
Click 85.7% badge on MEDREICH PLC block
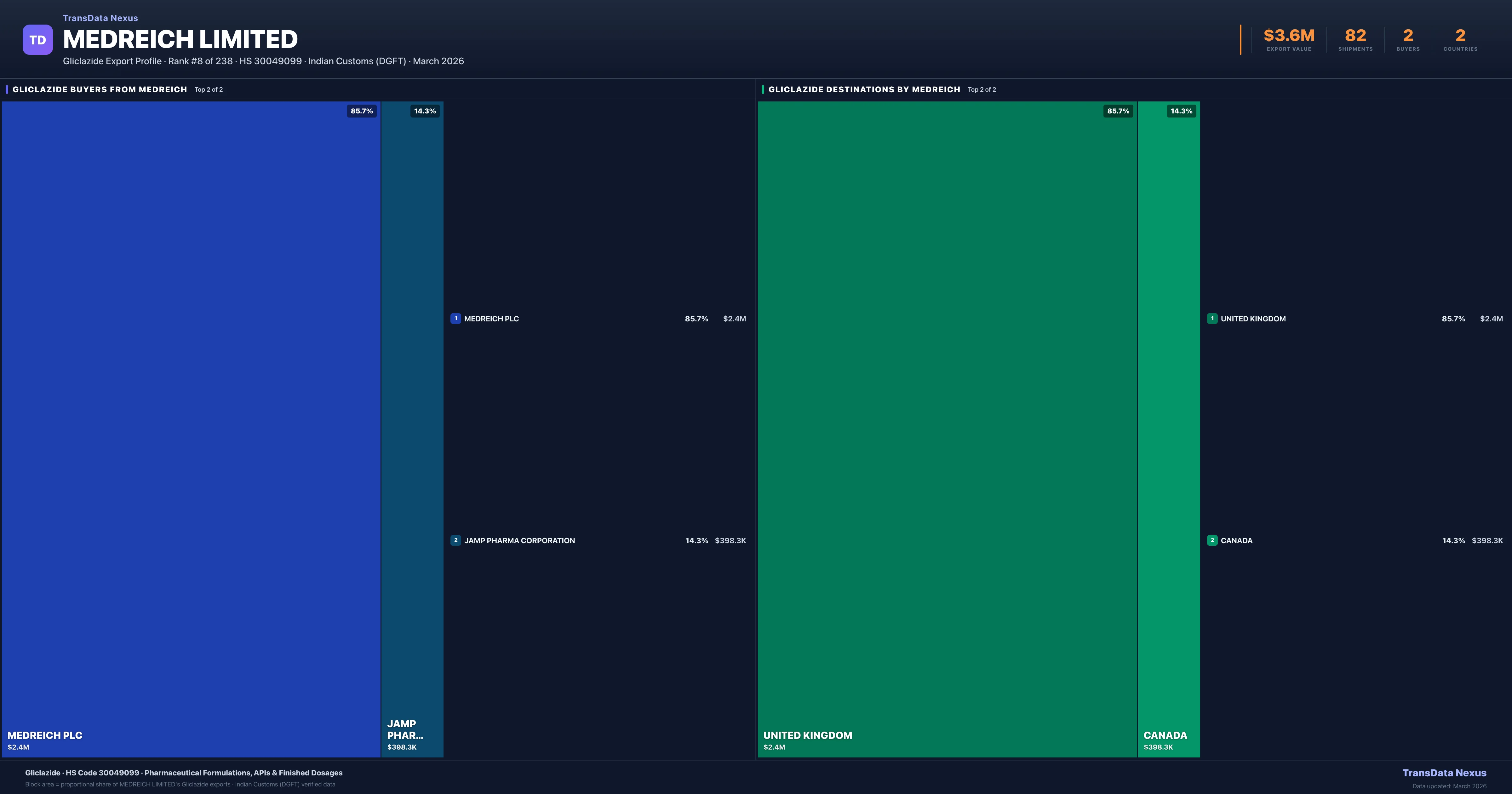[x=362, y=111]
